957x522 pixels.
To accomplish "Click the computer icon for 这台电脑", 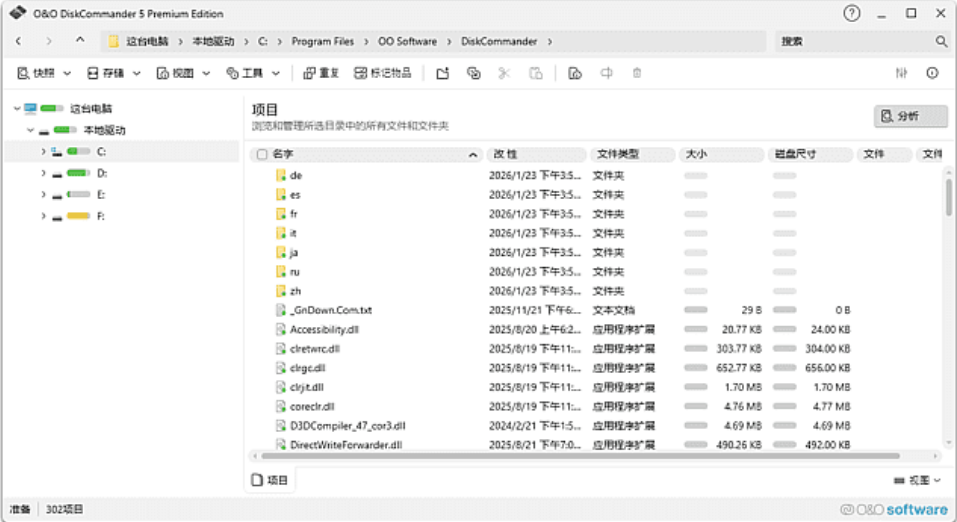I will (31, 109).
